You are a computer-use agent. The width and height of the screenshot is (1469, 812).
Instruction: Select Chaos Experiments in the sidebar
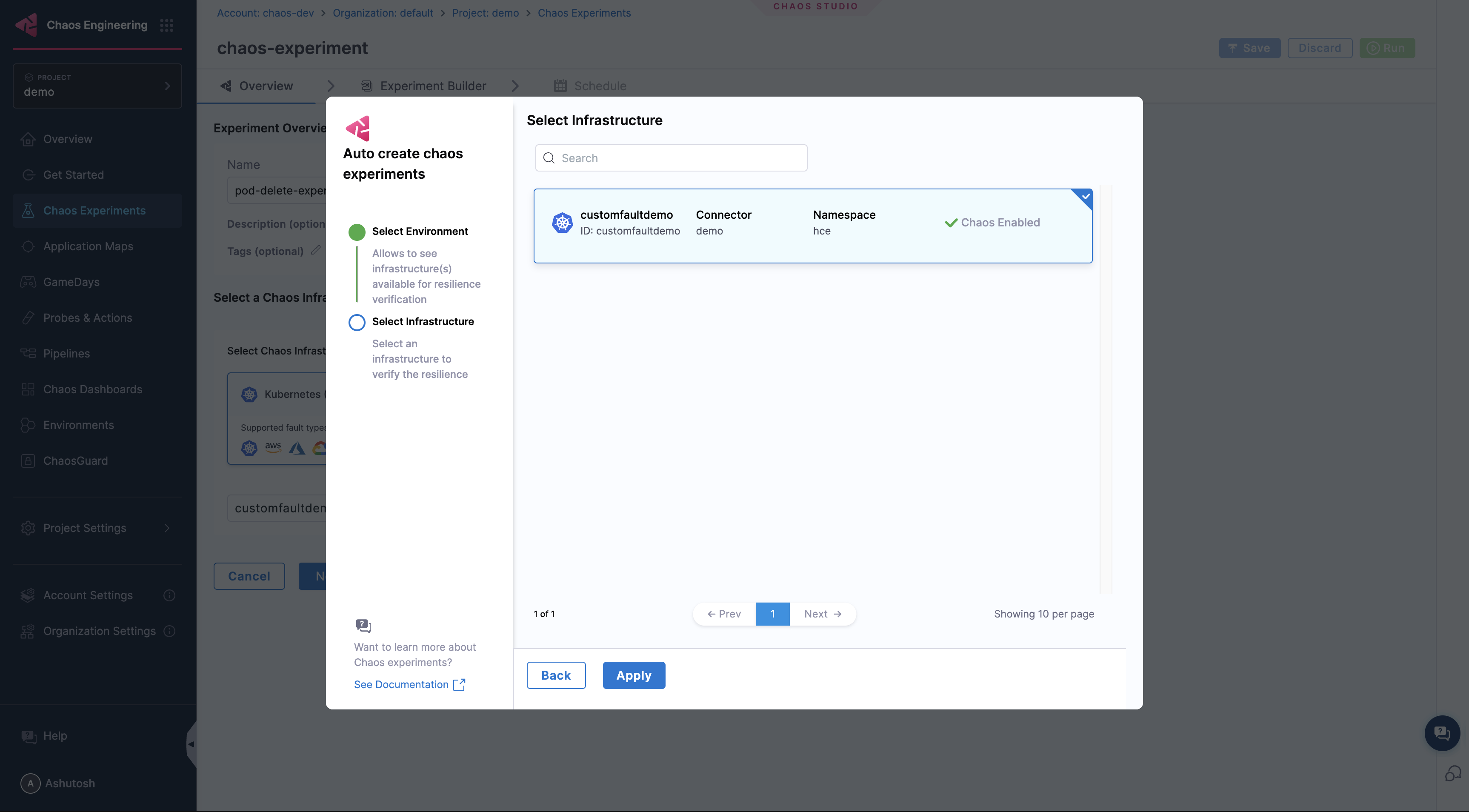tap(94, 210)
